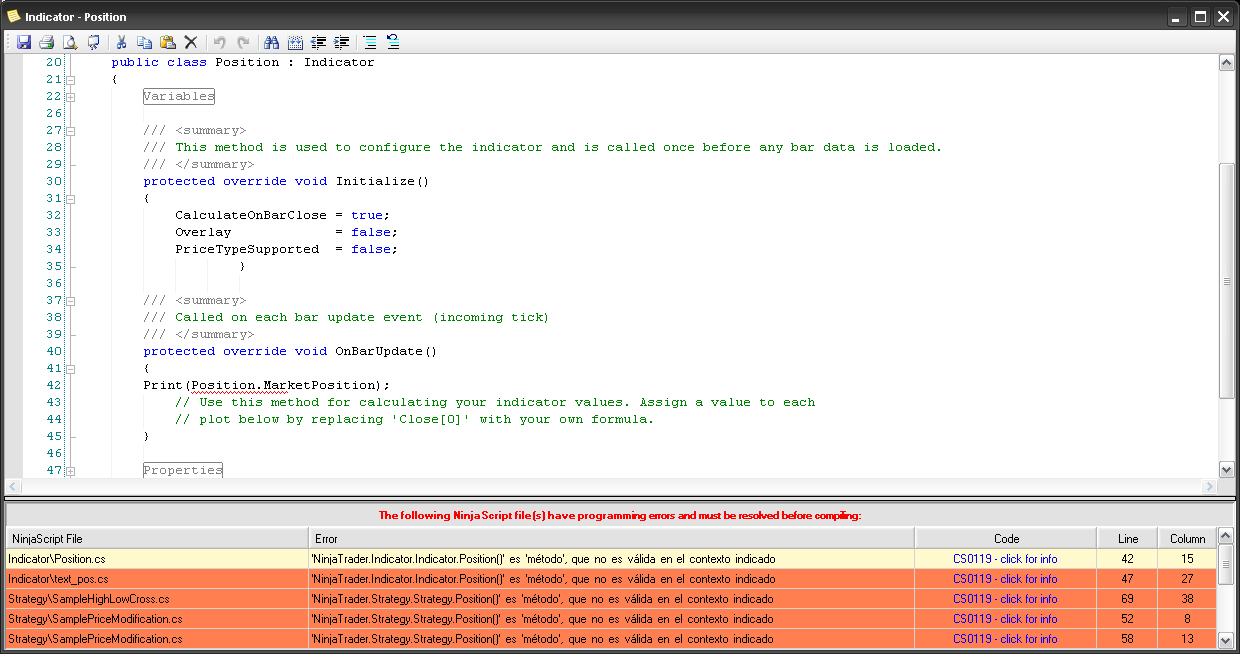Click the Save icon in toolbar
This screenshot has width=1240, height=654.
[x=24, y=42]
